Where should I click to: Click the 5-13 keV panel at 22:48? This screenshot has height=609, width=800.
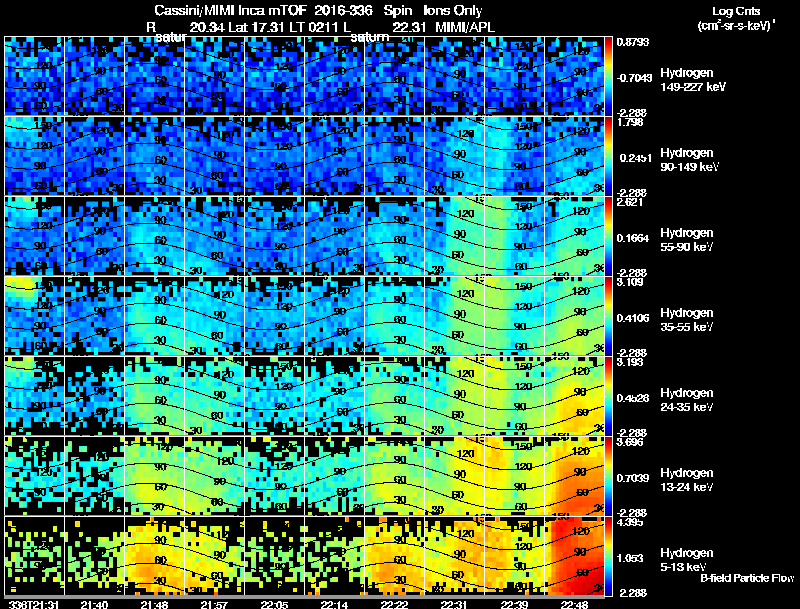tap(574, 556)
